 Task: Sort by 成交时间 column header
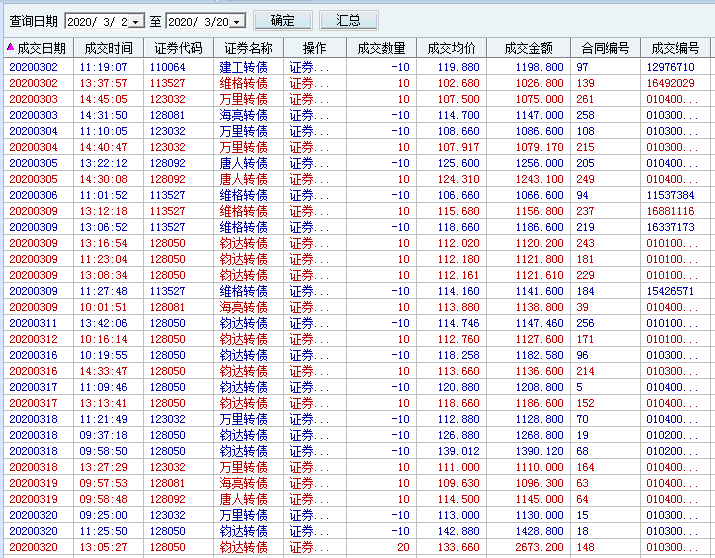pos(109,48)
